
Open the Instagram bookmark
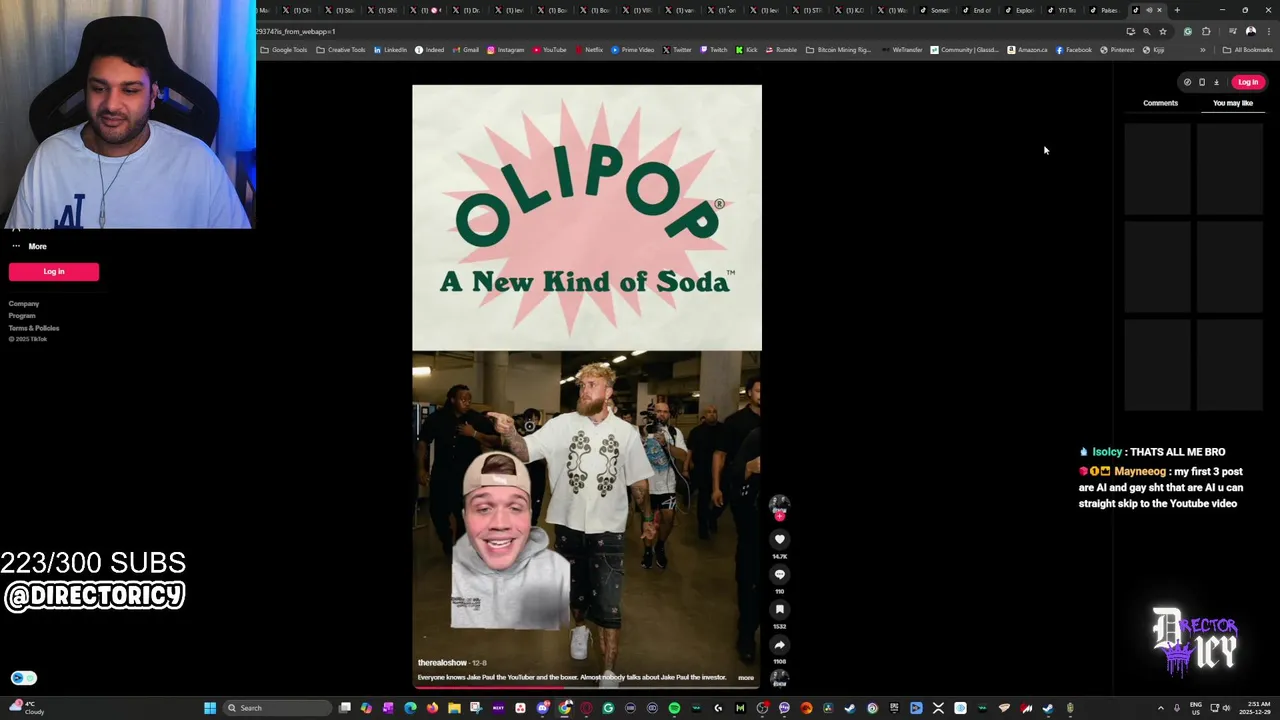click(505, 50)
